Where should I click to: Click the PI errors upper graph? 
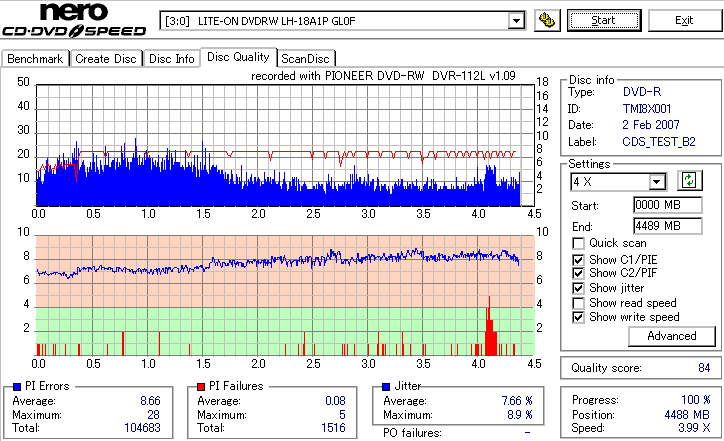point(284,145)
